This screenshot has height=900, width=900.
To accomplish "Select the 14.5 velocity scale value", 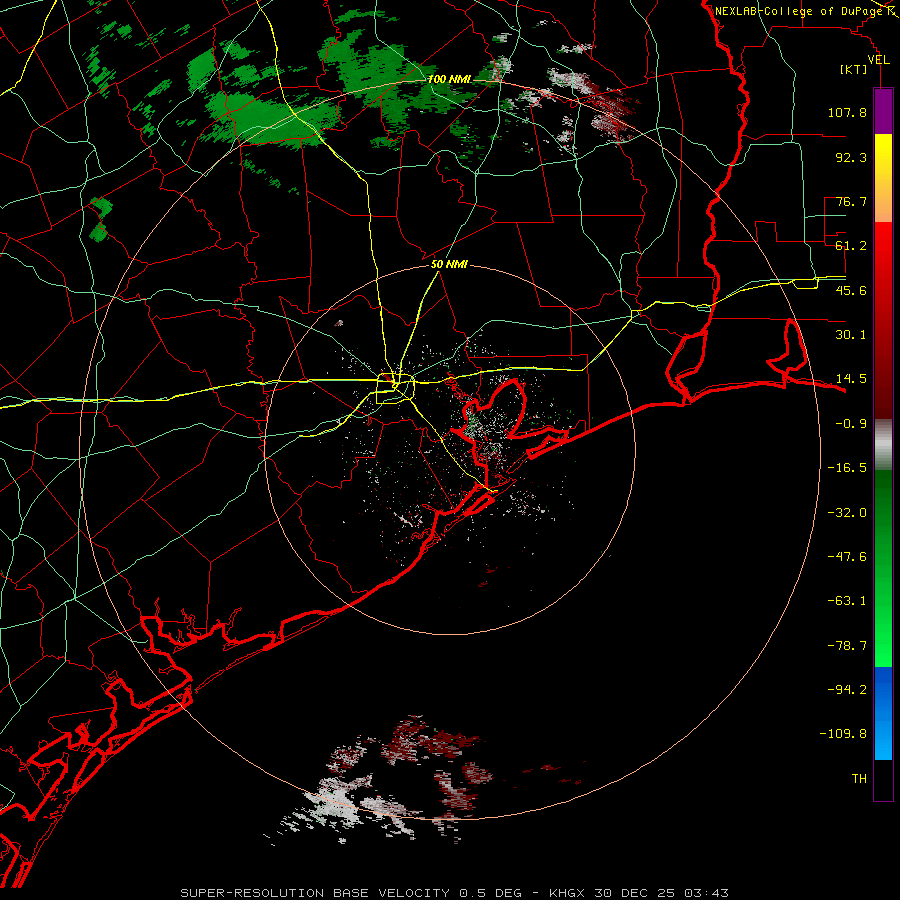I will pos(851,379).
